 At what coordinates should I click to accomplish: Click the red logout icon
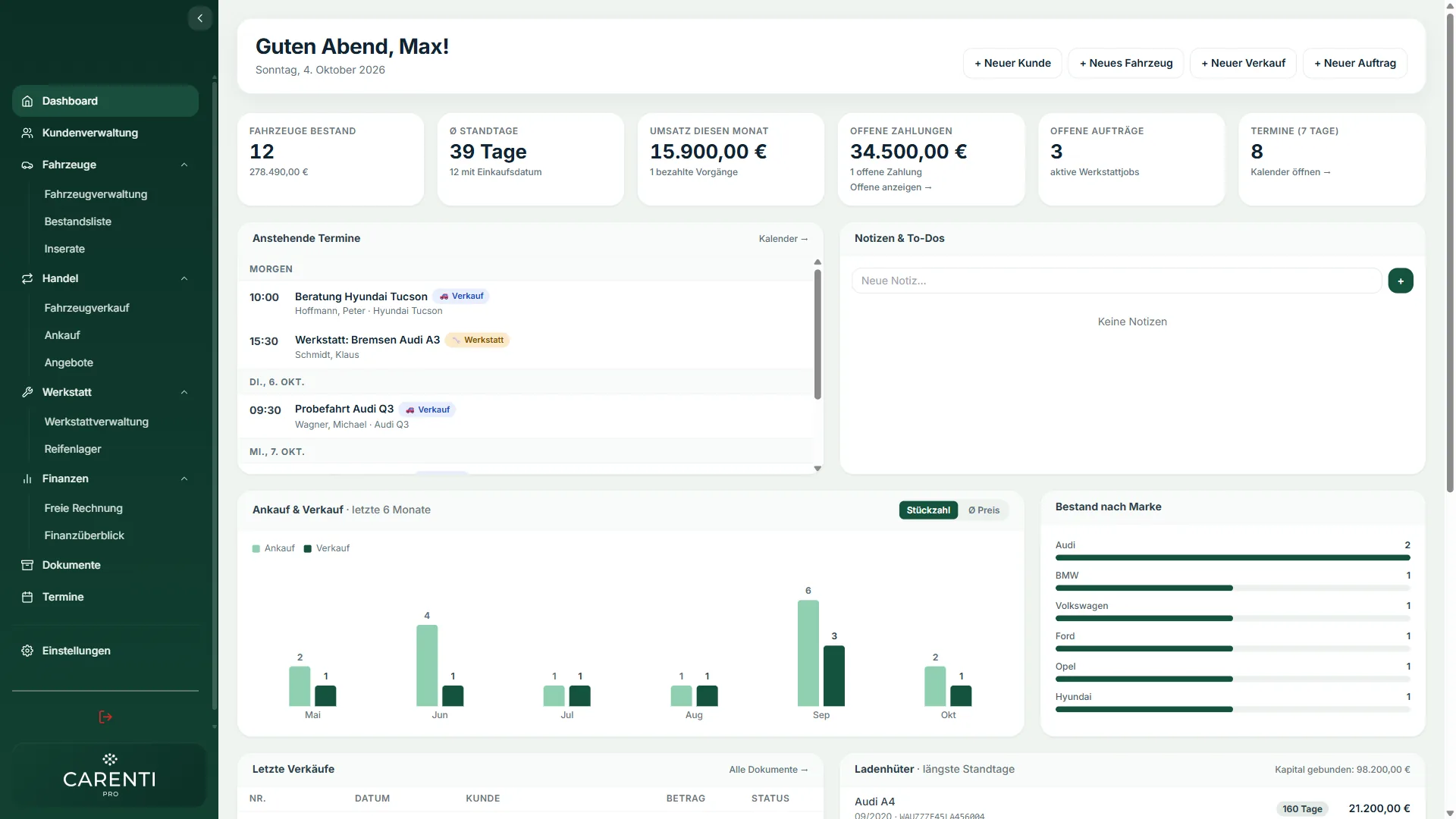click(105, 717)
